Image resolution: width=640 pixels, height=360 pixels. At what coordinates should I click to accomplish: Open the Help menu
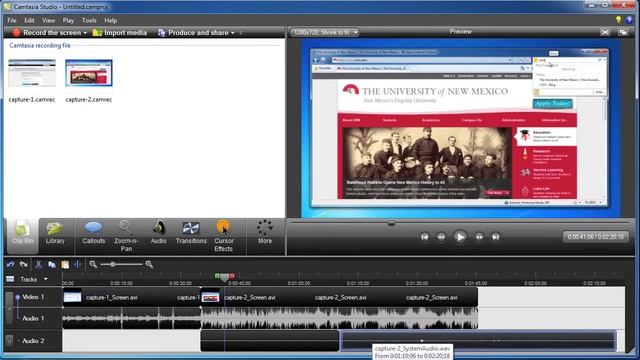(110, 20)
